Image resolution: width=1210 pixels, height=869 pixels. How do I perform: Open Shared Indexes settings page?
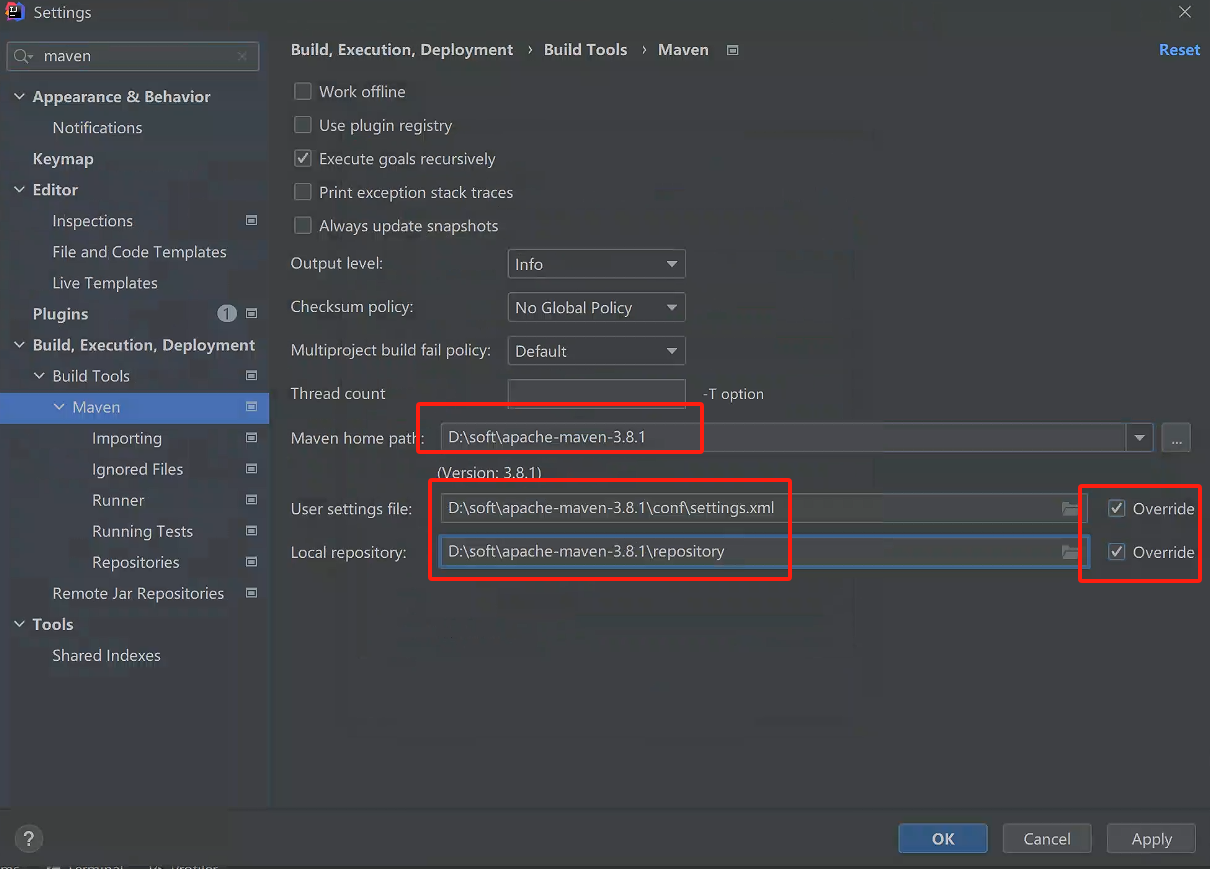[x=106, y=656]
